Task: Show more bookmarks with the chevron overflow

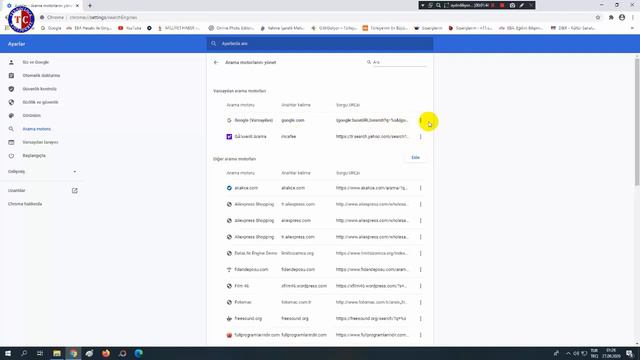Action: pyautogui.click(x=633, y=28)
